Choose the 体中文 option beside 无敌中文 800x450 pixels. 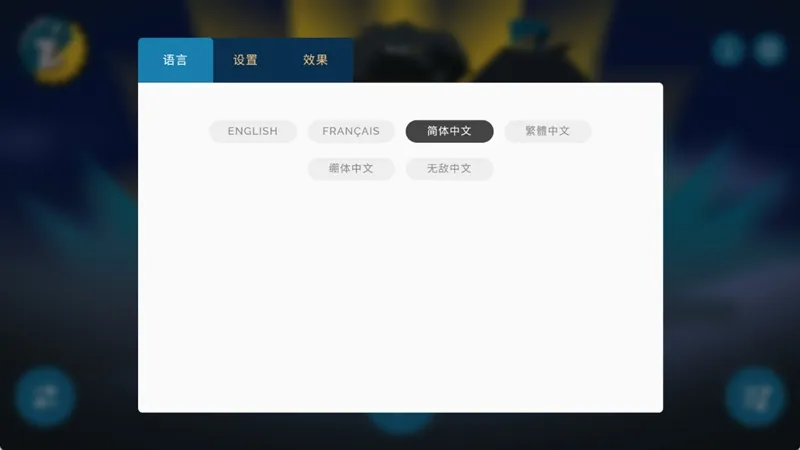click(x=351, y=168)
